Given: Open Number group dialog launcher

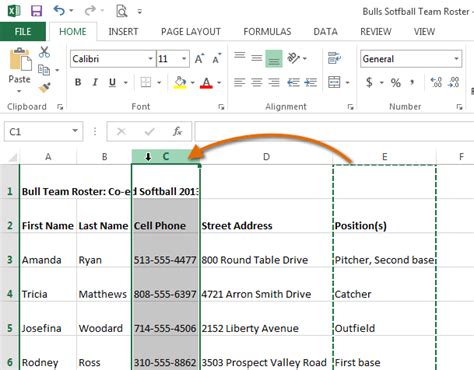Looking at the screenshot, I should pyautogui.click(x=459, y=107).
